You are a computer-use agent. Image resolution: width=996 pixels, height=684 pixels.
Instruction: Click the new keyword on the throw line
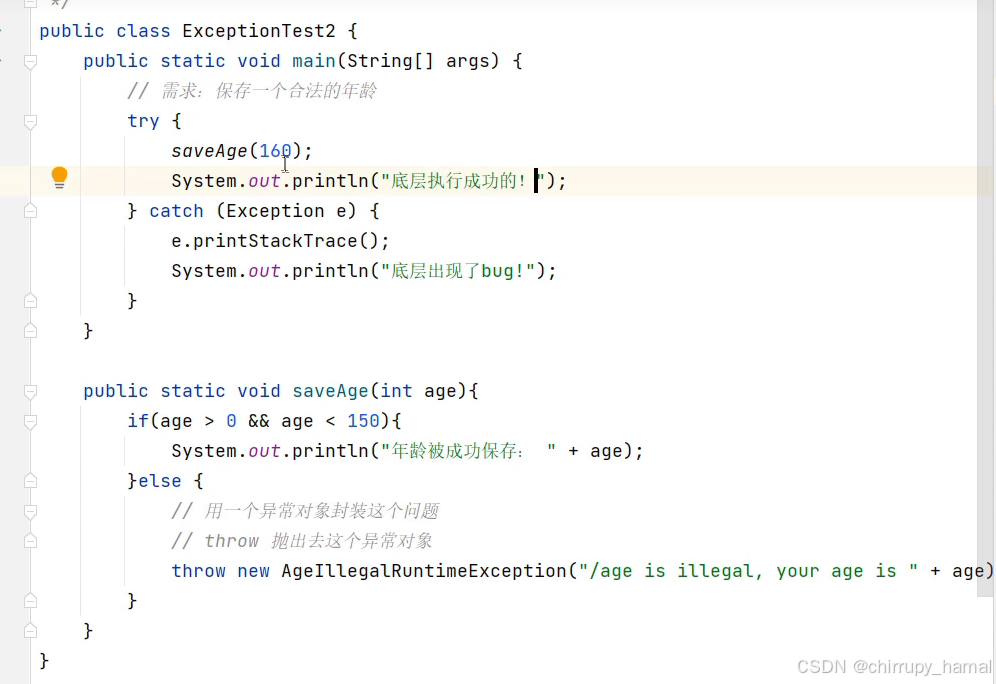[253, 571]
